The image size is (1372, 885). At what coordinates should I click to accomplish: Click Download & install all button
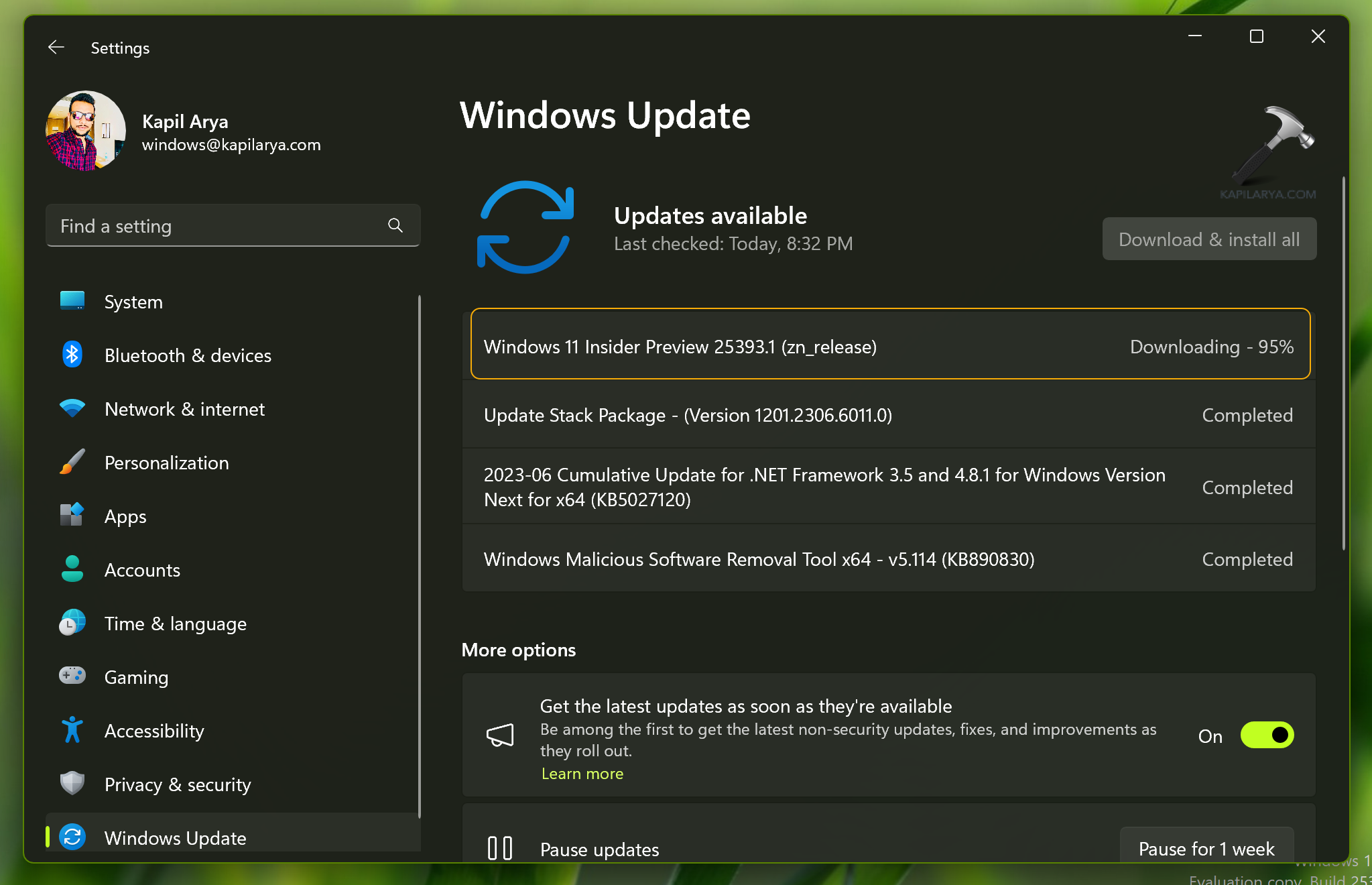coord(1208,239)
